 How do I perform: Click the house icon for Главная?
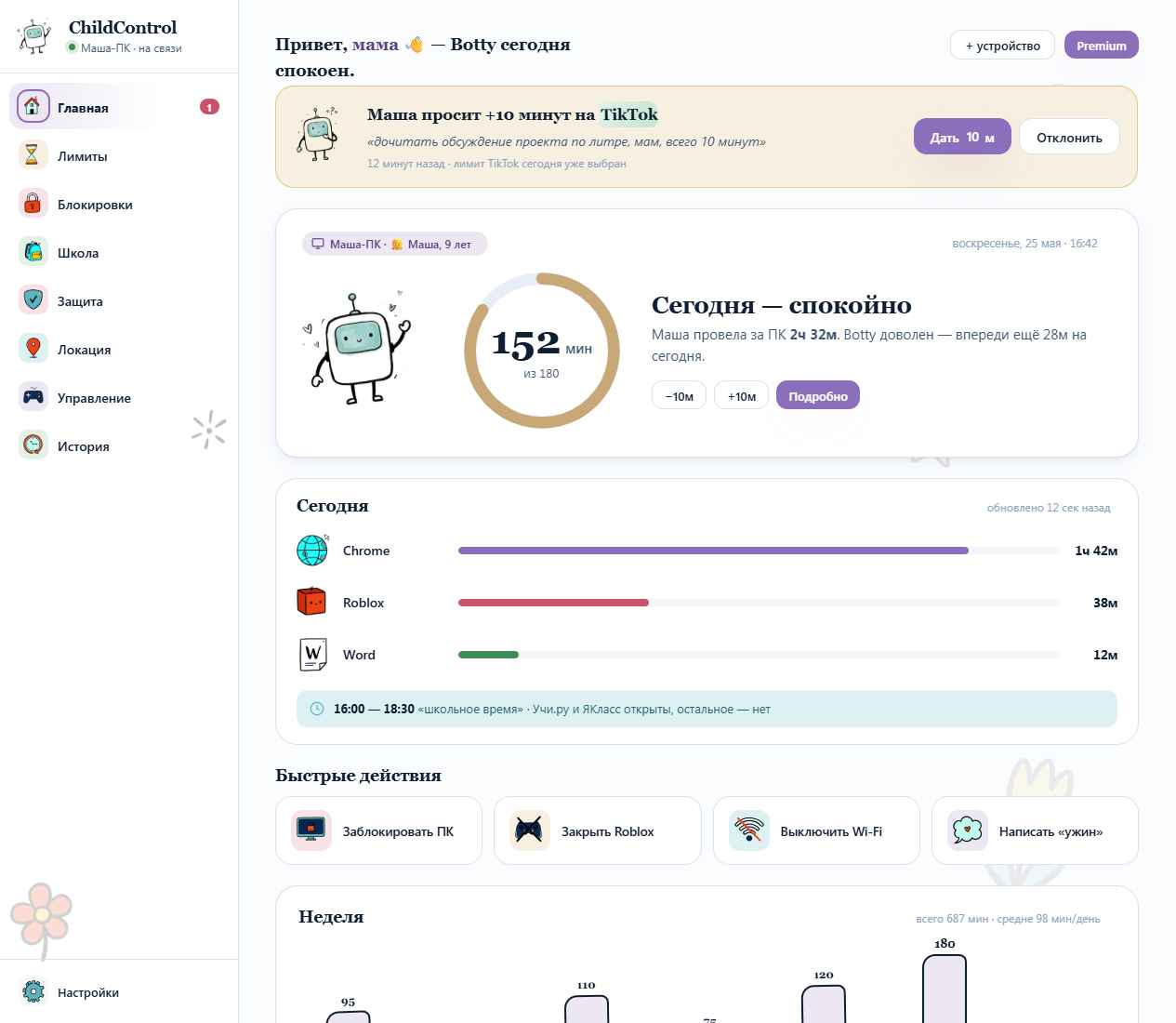click(x=33, y=106)
